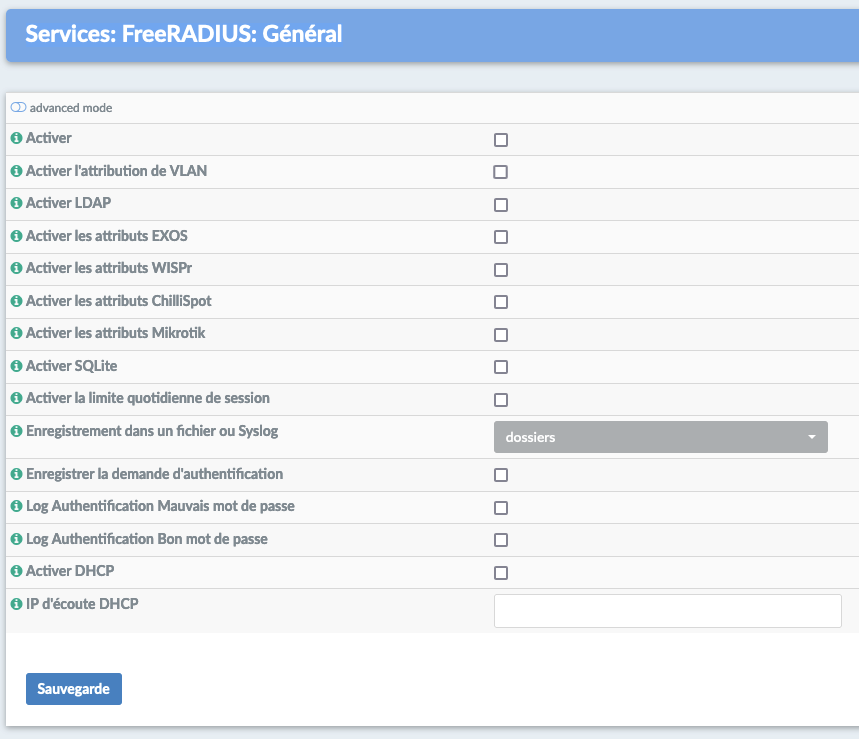Click the Sauvegarde button
The width and height of the screenshot is (859, 739).
point(74,689)
